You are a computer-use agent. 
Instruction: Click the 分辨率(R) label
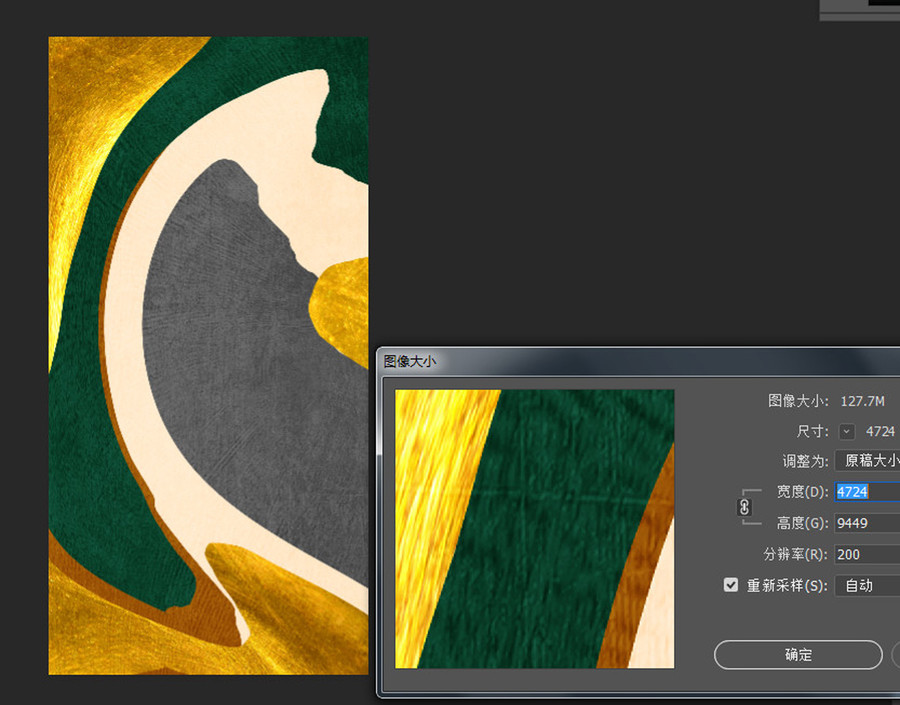click(796, 554)
